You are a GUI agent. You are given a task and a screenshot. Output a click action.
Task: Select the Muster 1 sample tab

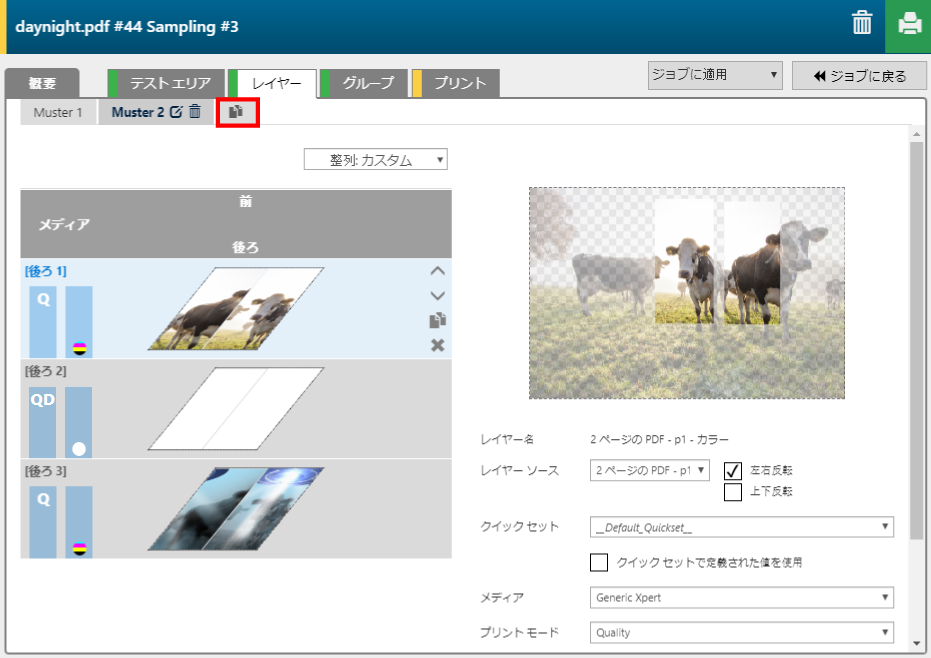[58, 112]
